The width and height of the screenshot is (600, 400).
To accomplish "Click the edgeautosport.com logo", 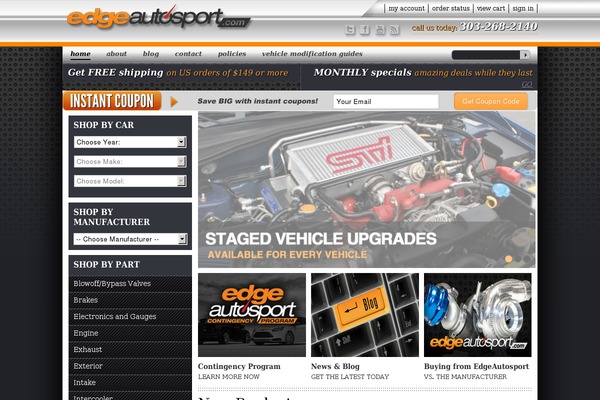I will pos(158,18).
